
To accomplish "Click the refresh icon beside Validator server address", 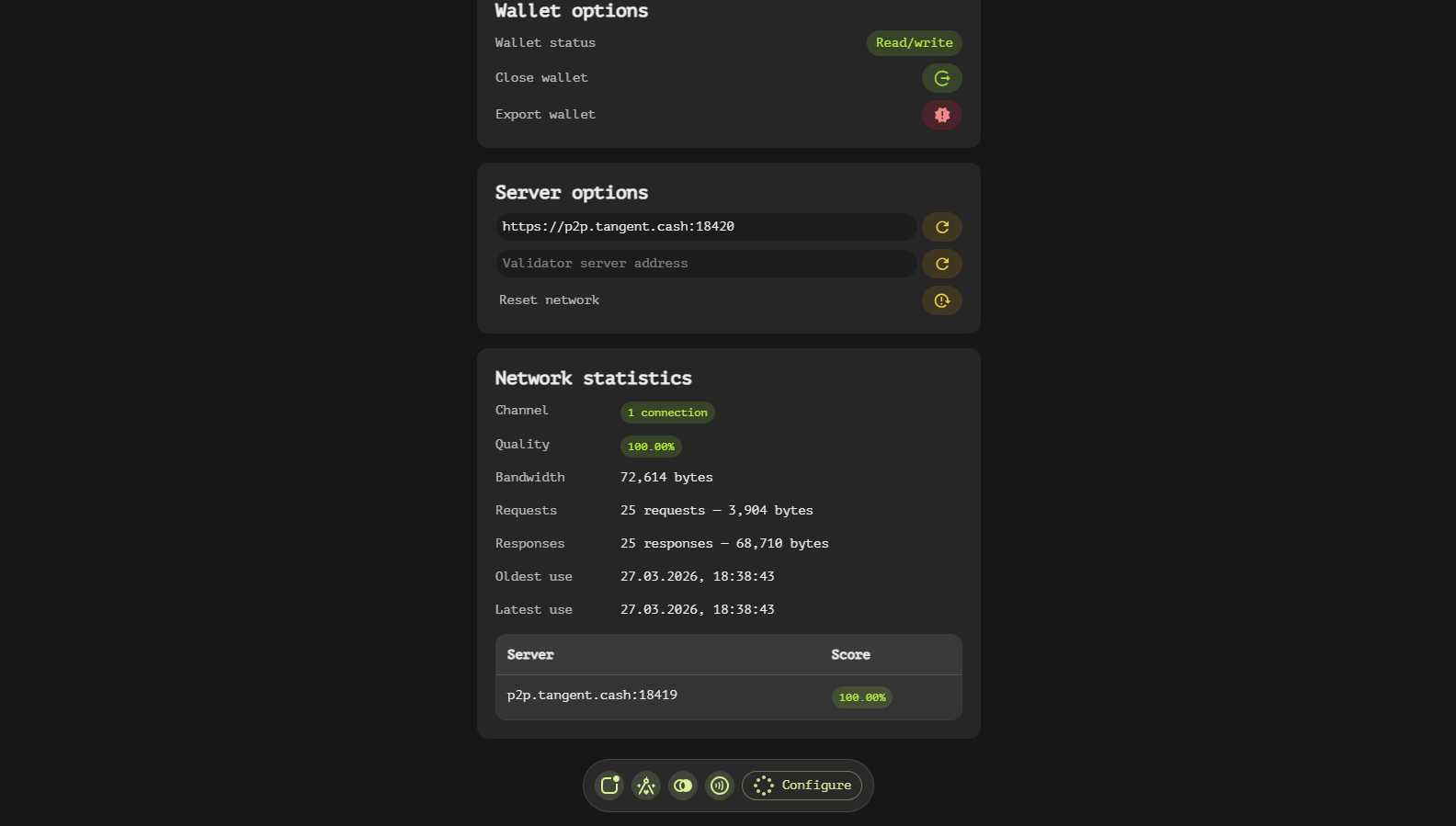I will [941, 264].
